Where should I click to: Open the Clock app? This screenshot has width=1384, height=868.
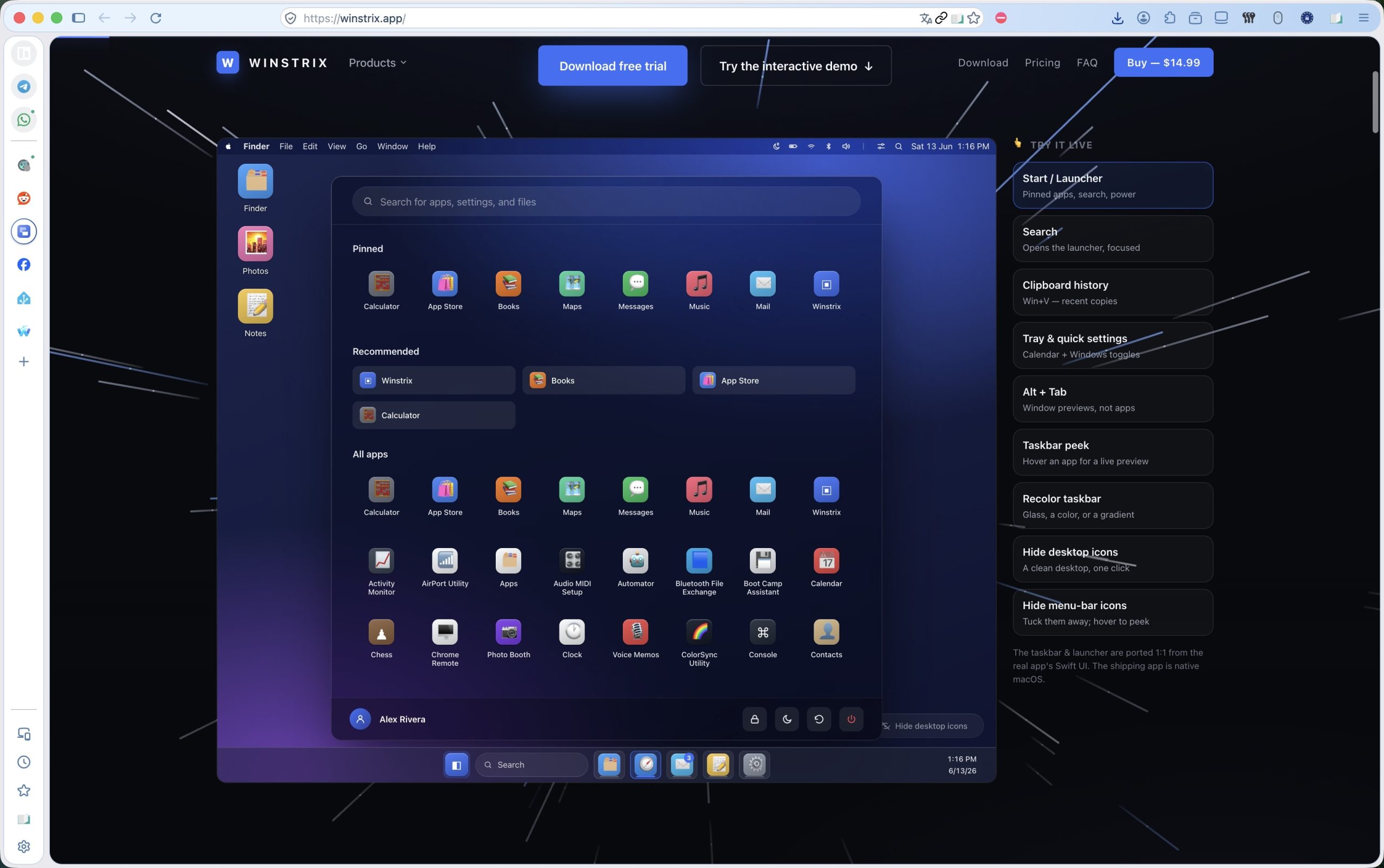click(572, 639)
